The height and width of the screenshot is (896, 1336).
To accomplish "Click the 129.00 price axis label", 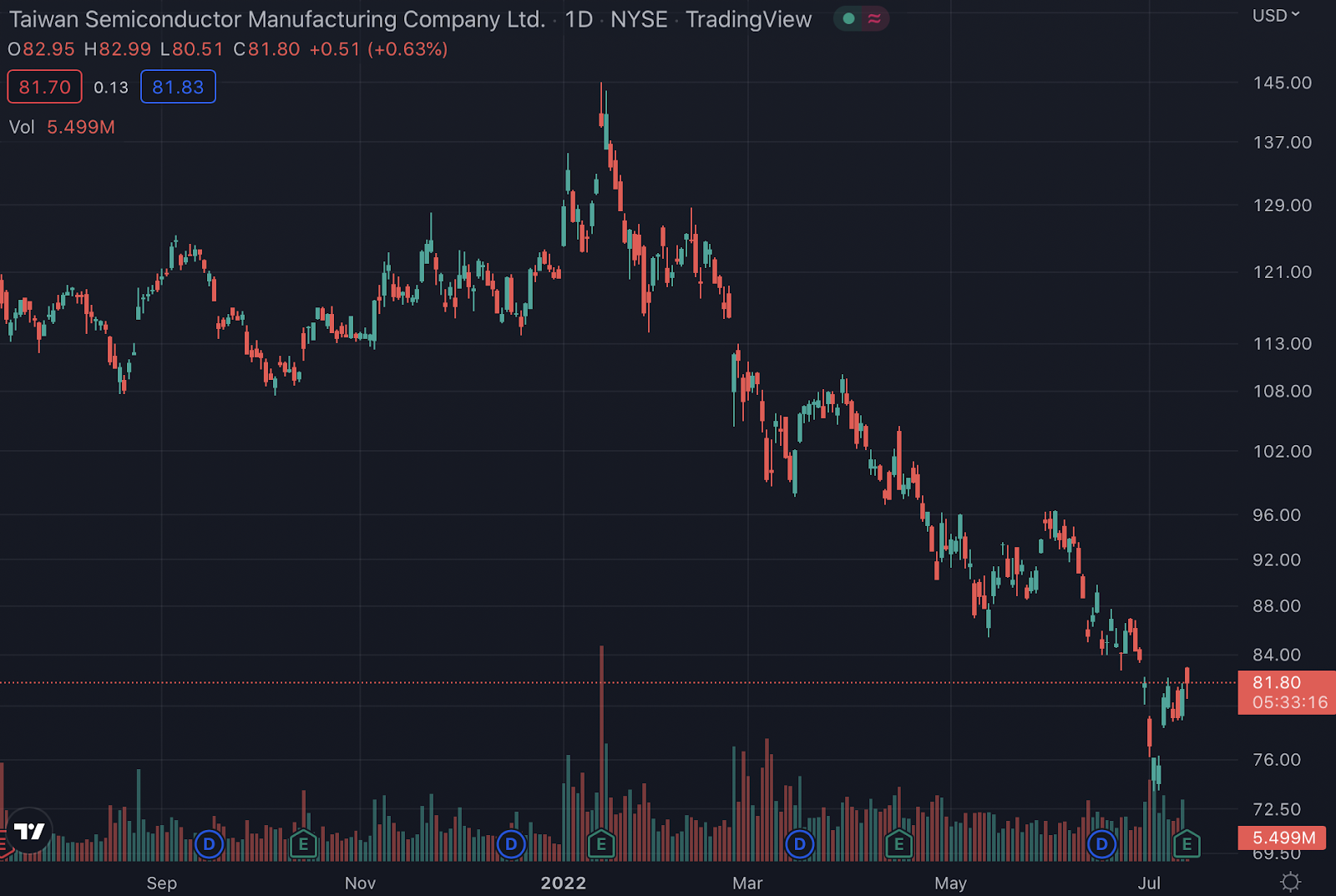I will click(1282, 205).
